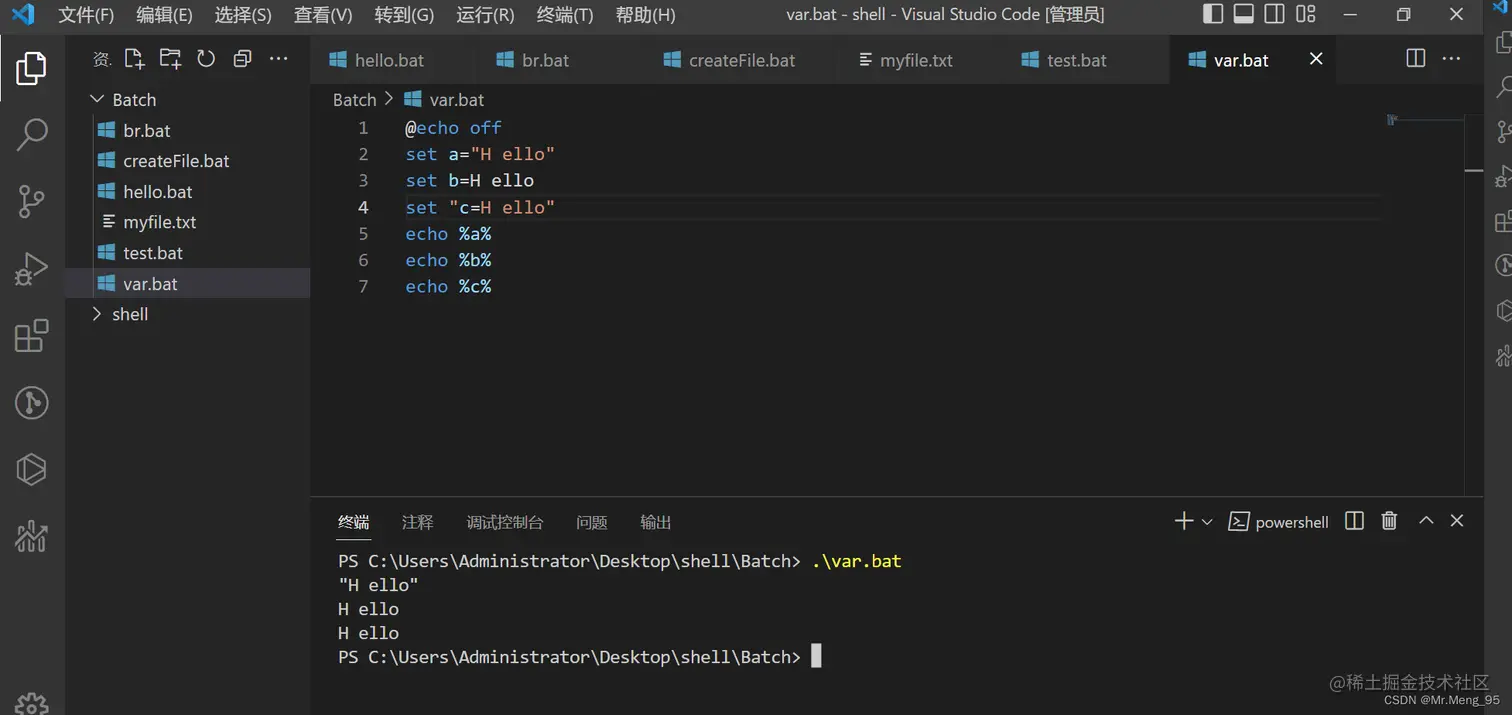The image size is (1512, 715).
Task: Click line number 4 in the gutter
Action: [x=363, y=207]
